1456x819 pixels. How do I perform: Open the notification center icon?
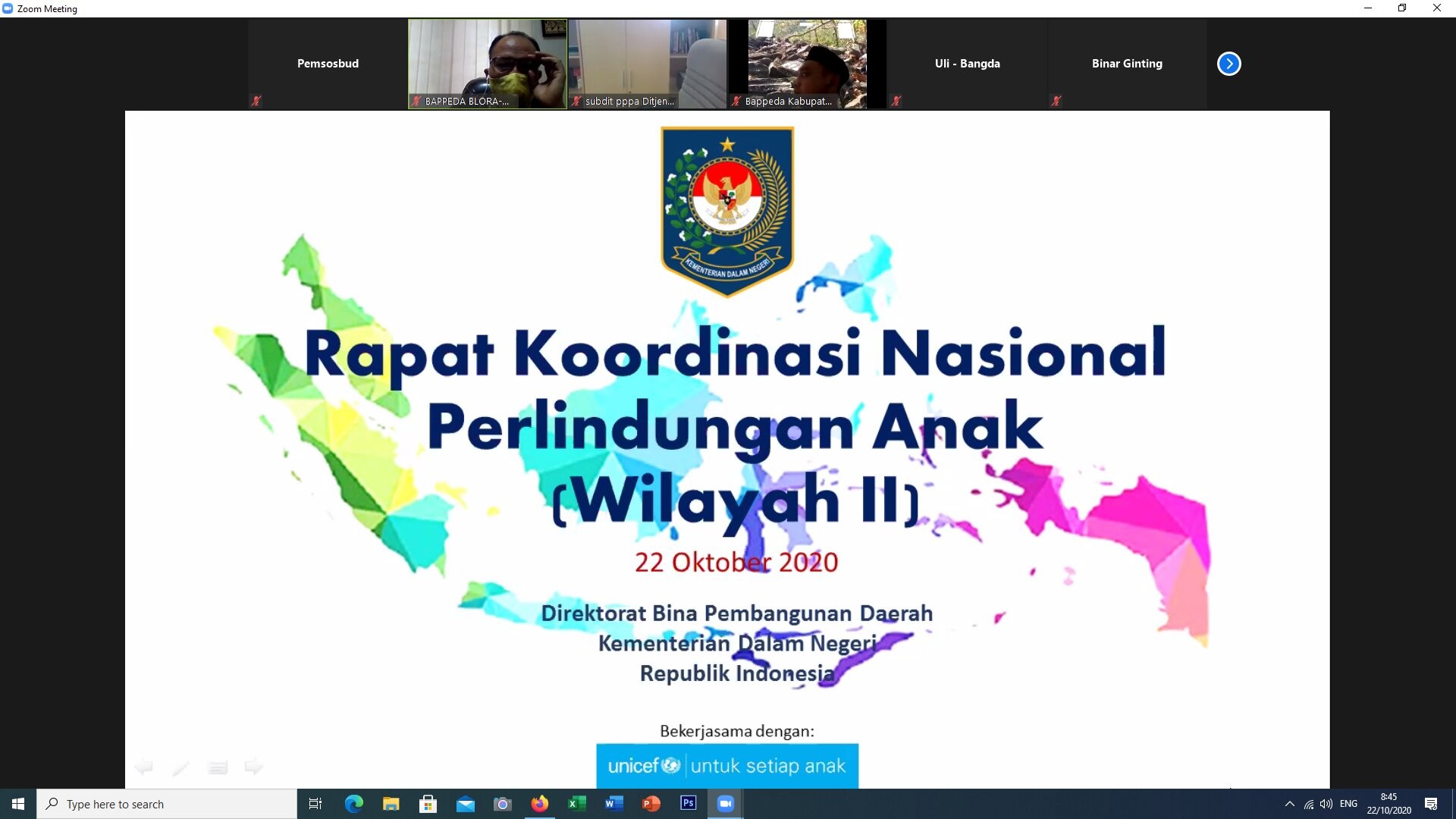click(x=1431, y=804)
